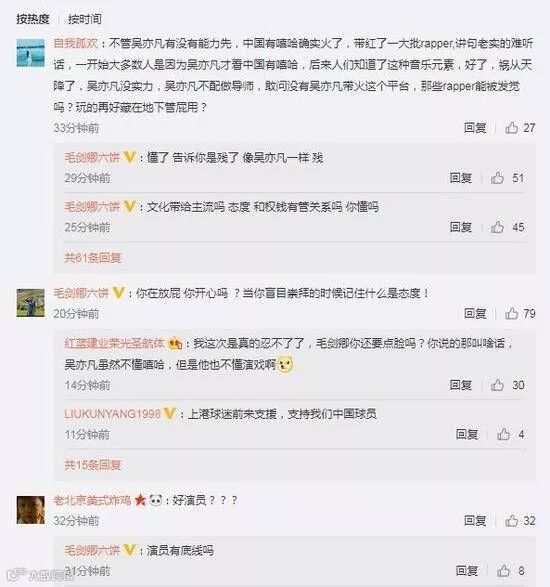Viewport: 550px width, 587px height.
Task: Open 红蓝建业荣光圣航体 profile link
Action: pos(115,343)
